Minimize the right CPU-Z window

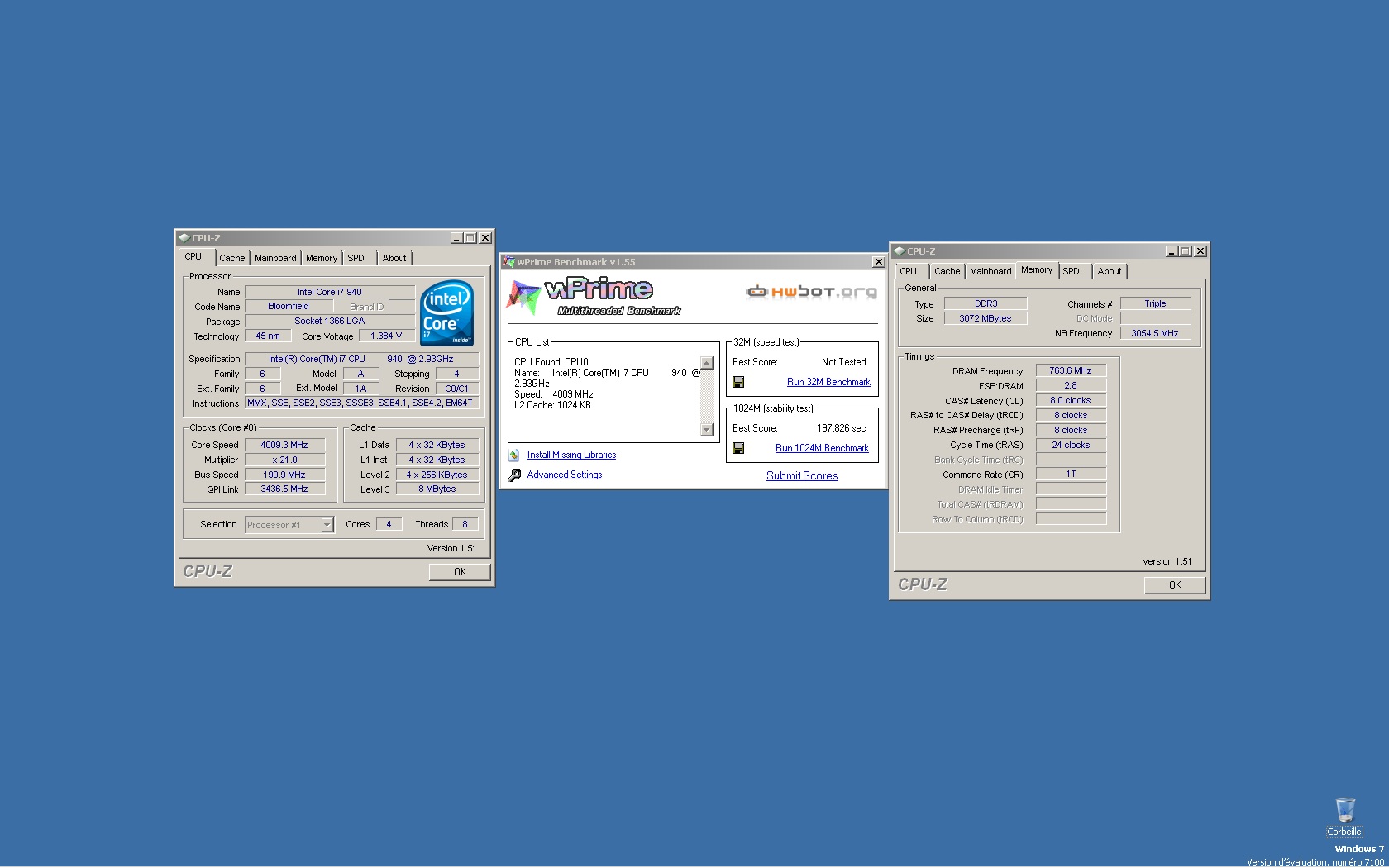(x=1172, y=251)
